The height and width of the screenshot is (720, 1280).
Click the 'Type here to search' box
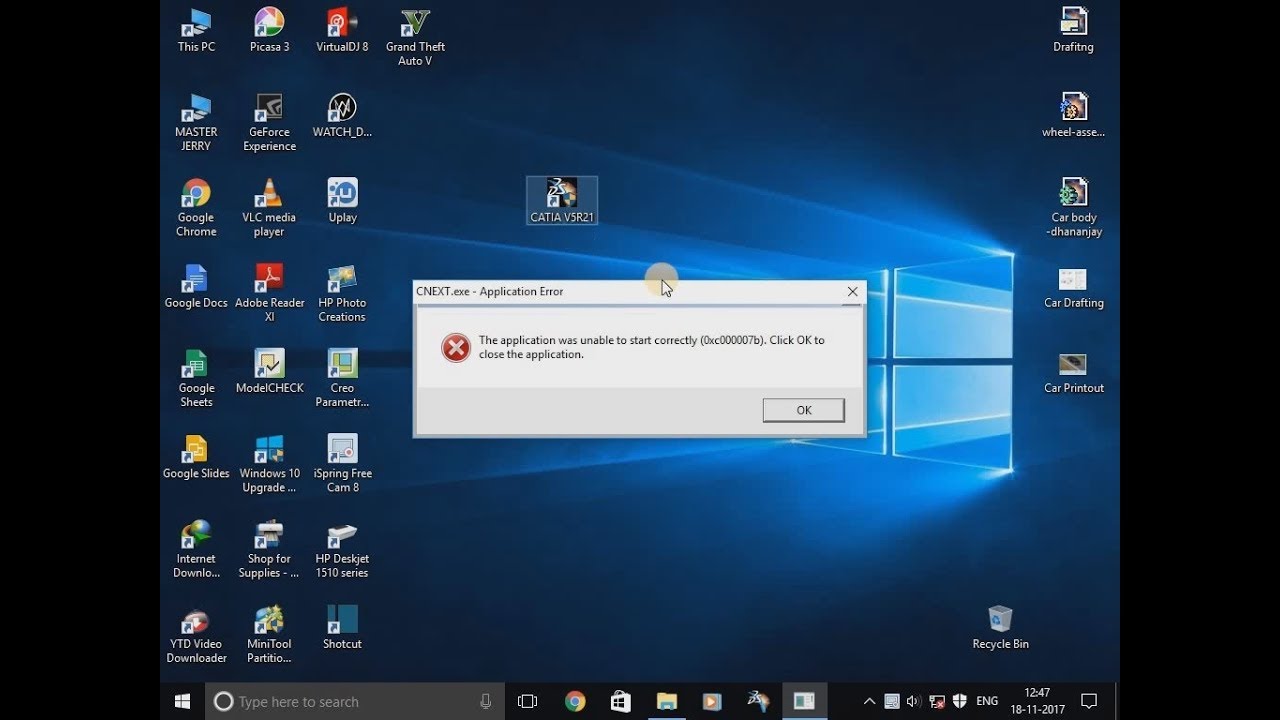click(x=355, y=701)
